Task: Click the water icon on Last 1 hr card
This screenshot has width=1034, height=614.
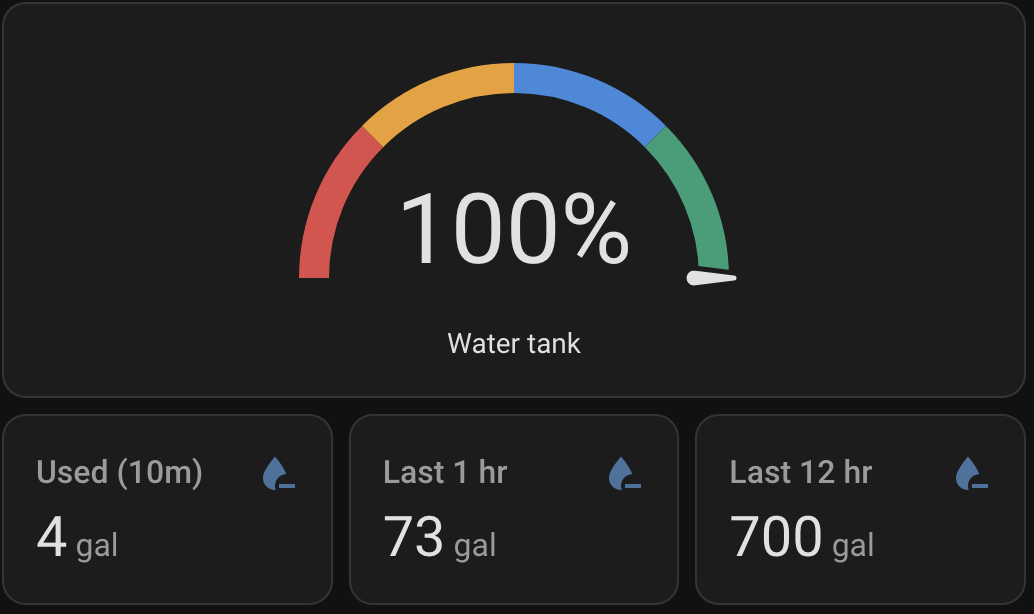Action: [623, 473]
